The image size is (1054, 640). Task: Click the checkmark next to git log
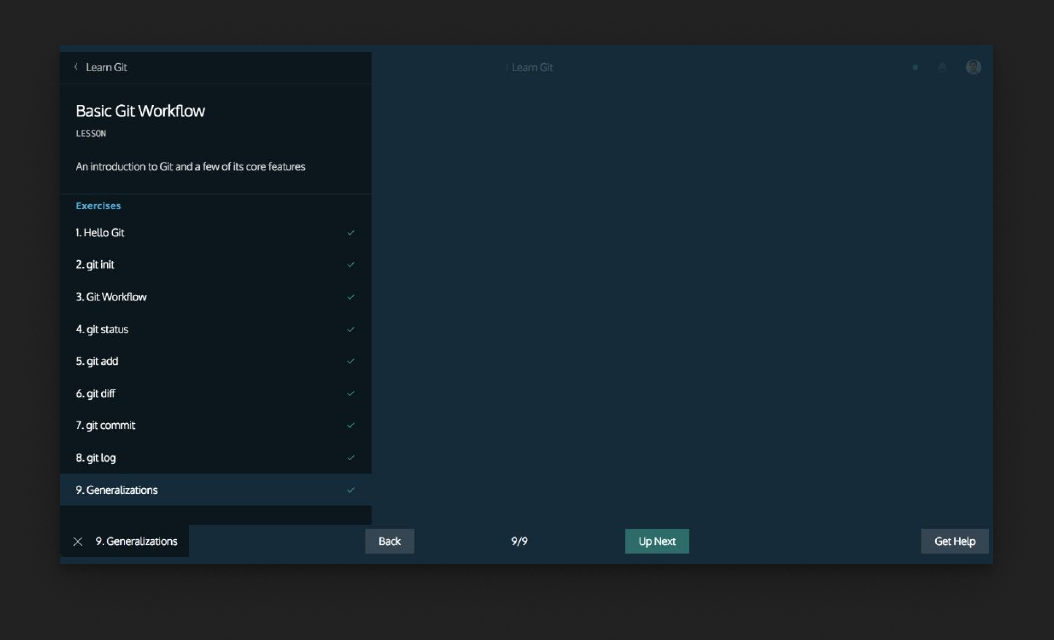pos(351,458)
